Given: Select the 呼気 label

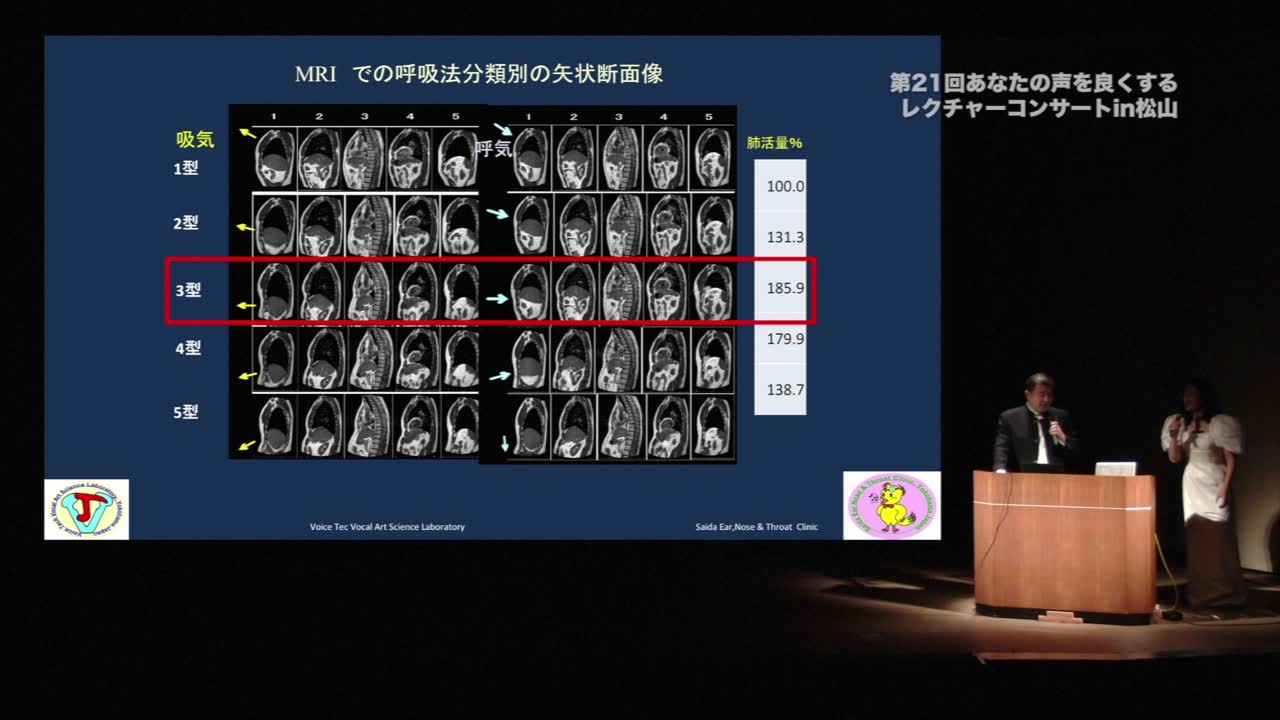Looking at the screenshot, I should point(493,149).
